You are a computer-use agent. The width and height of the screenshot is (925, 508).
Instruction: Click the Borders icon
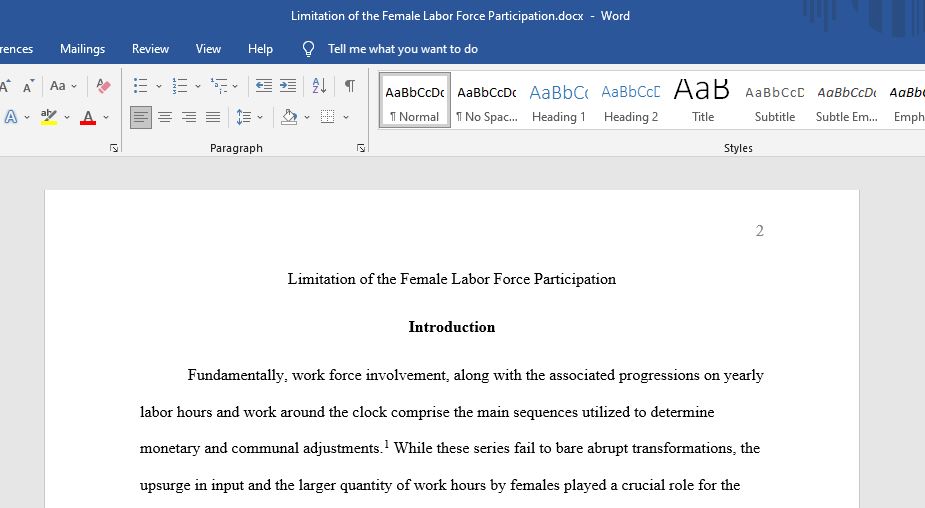(x=327, y=117)
